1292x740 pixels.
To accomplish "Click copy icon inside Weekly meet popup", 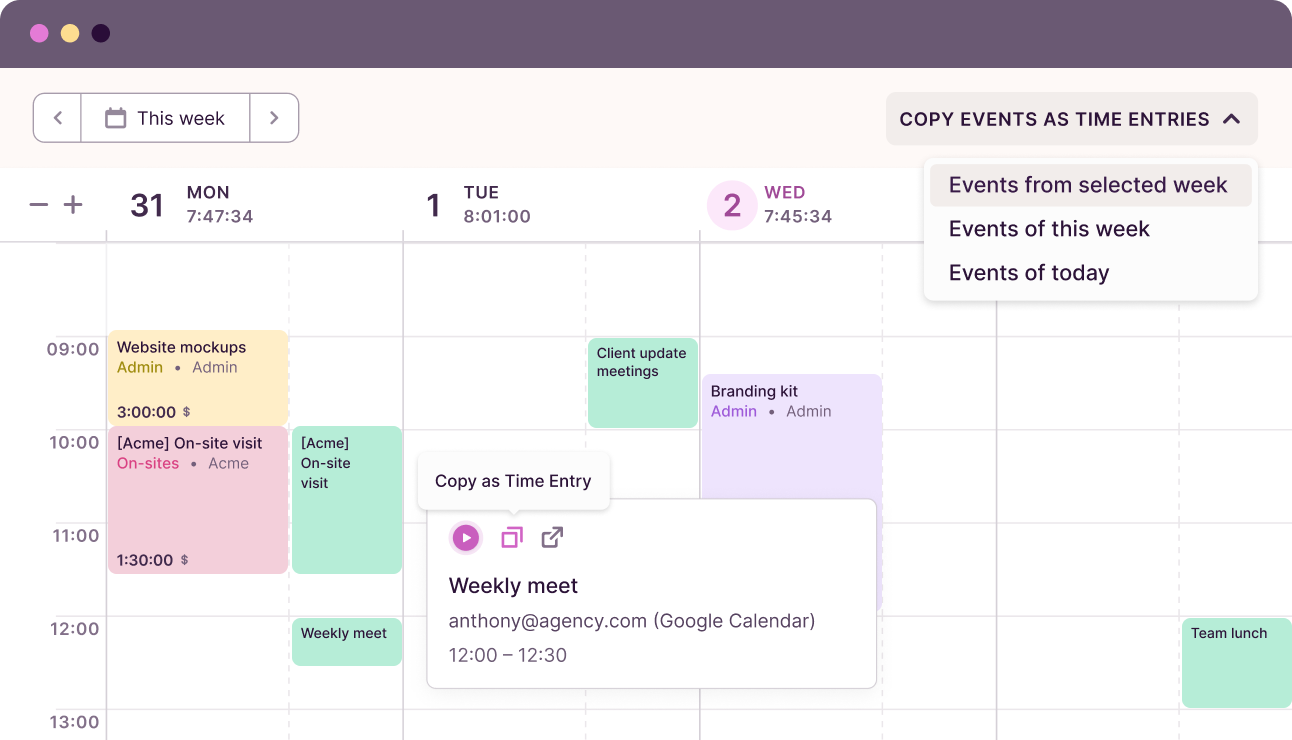I will (x=512, y=537).
